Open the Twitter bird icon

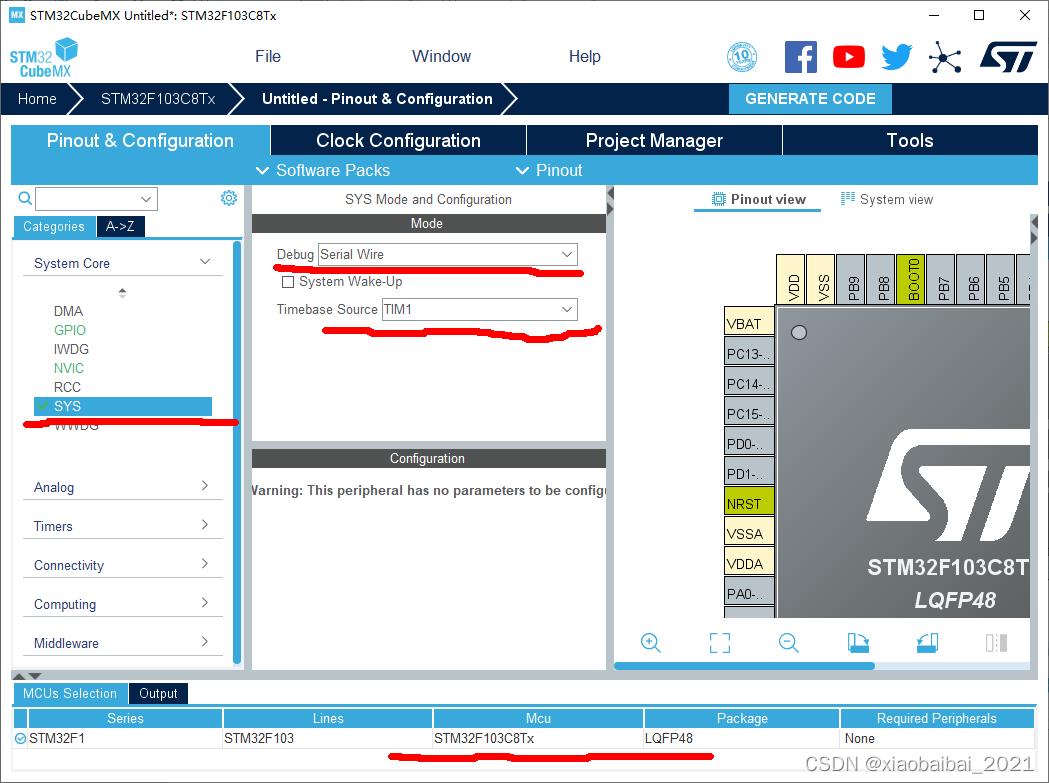[x=896, y=57]
